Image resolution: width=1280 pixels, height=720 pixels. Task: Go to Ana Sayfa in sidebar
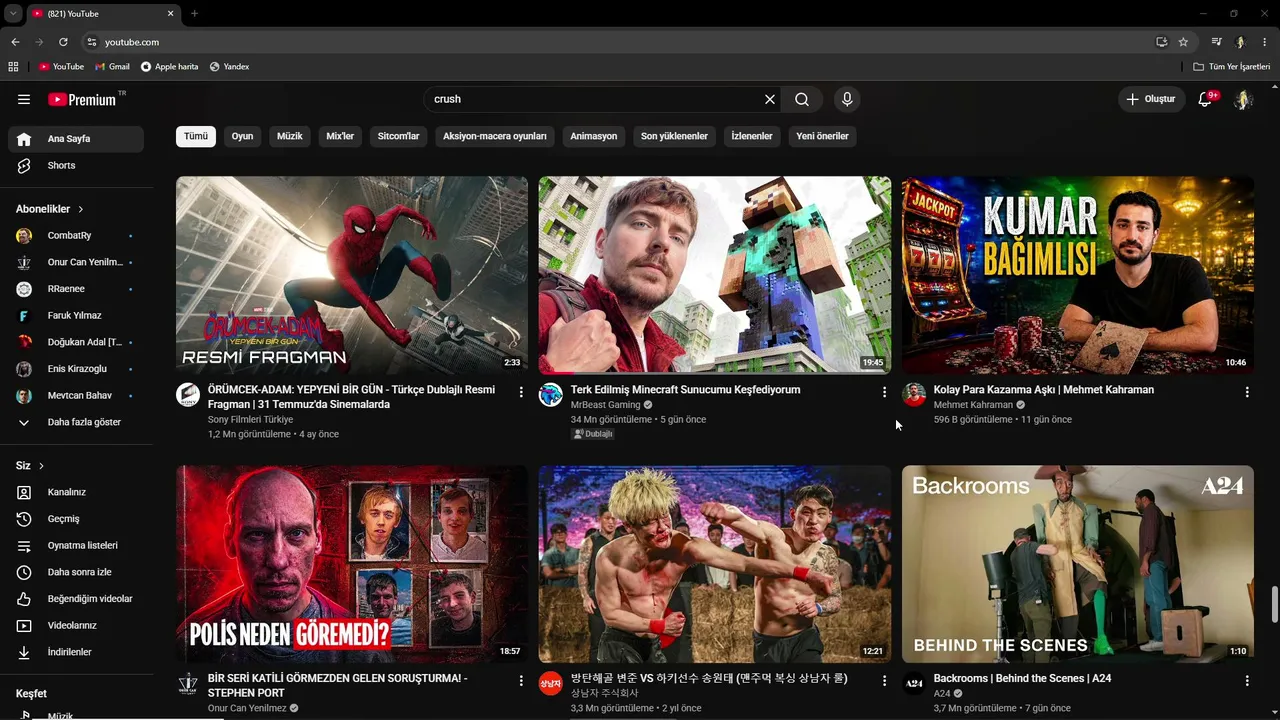tap(76, 139)
